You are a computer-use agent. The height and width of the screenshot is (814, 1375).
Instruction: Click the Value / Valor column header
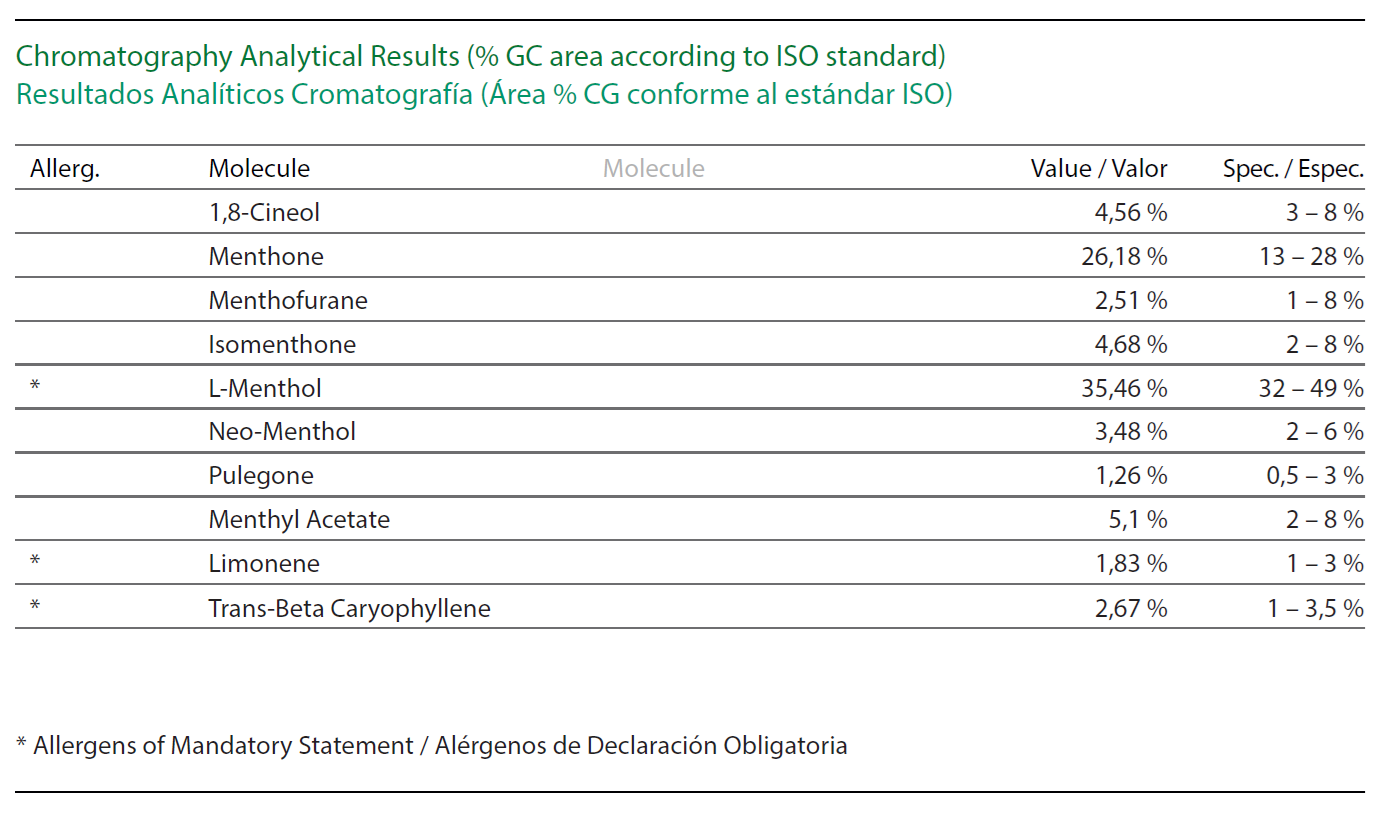pyautogui.click(x=1099, y=168)
